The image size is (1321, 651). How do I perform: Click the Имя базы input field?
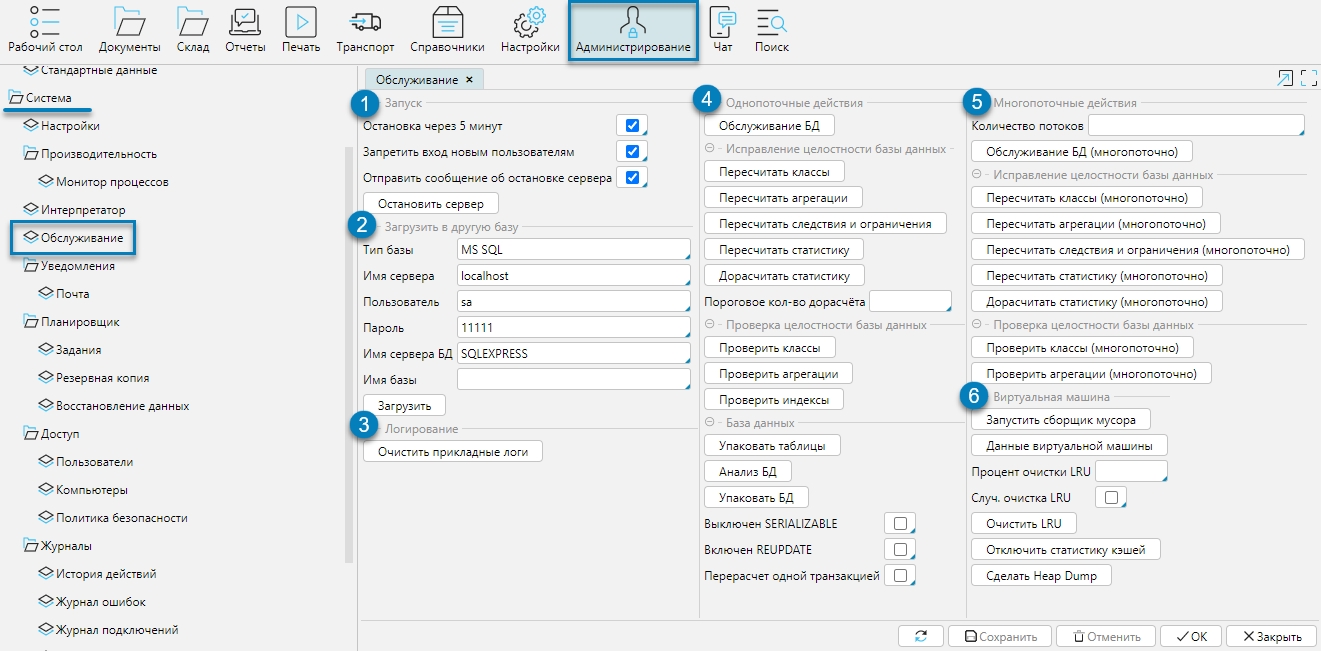coord(572,380)
